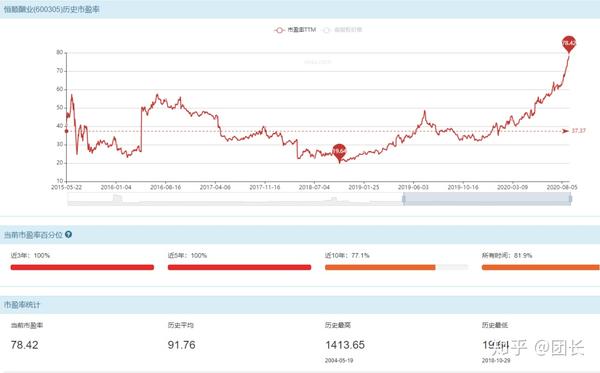Open help icon beside 当前市盈率百分位

tap(68, 235)
